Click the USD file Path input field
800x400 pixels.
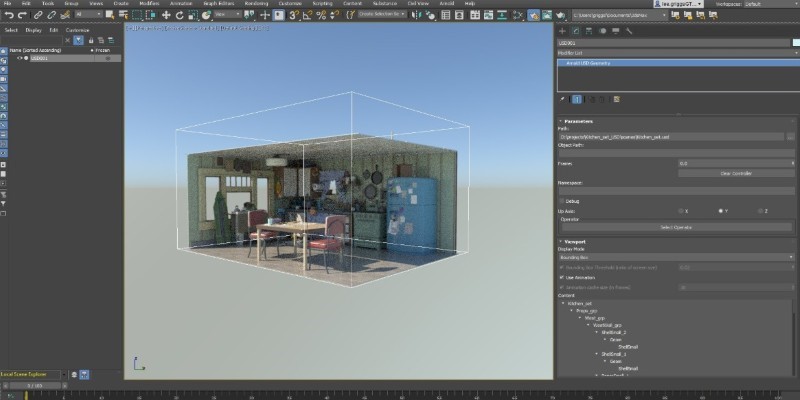pos(671,137)
